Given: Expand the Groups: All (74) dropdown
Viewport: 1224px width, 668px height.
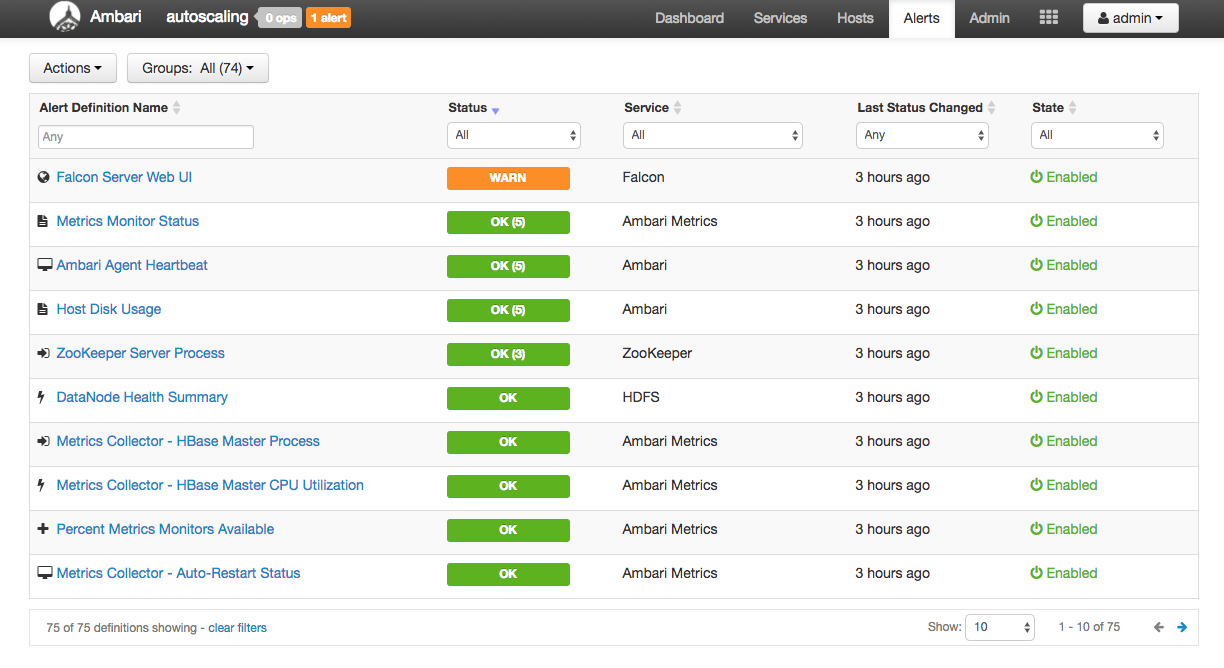Looking at the screenshot, I should click(197, 67).
